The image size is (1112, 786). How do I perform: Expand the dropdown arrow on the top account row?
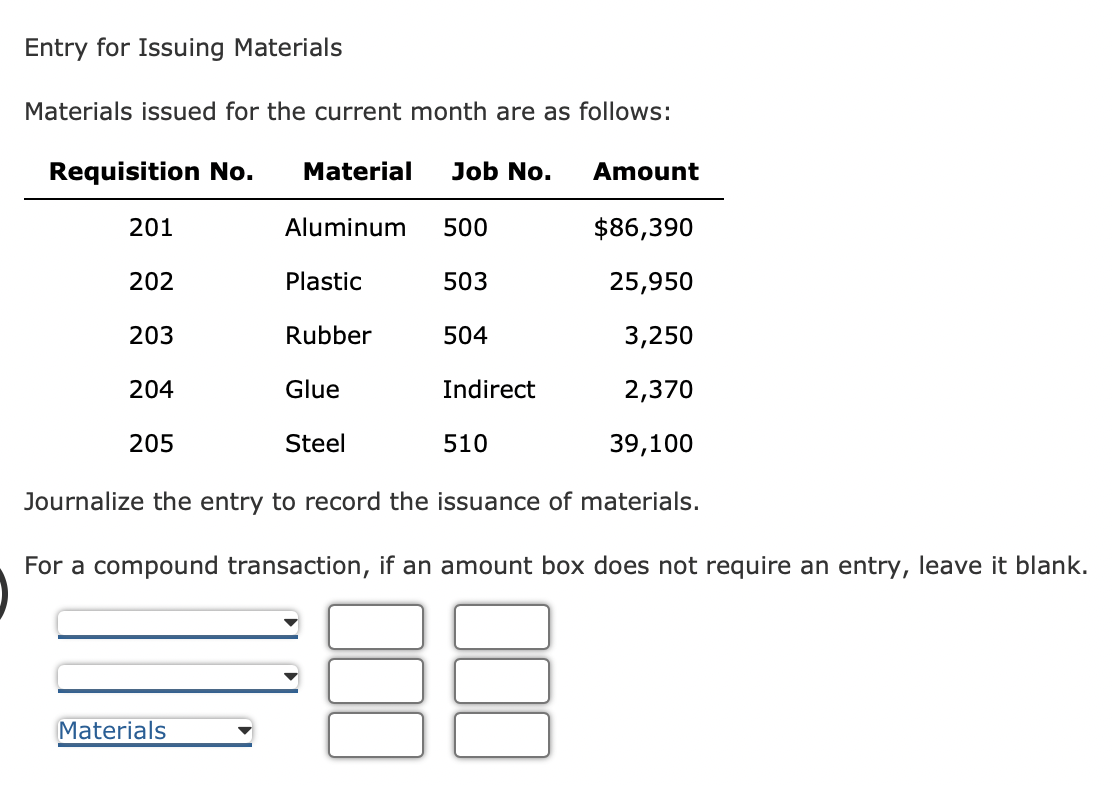point(289,623)
